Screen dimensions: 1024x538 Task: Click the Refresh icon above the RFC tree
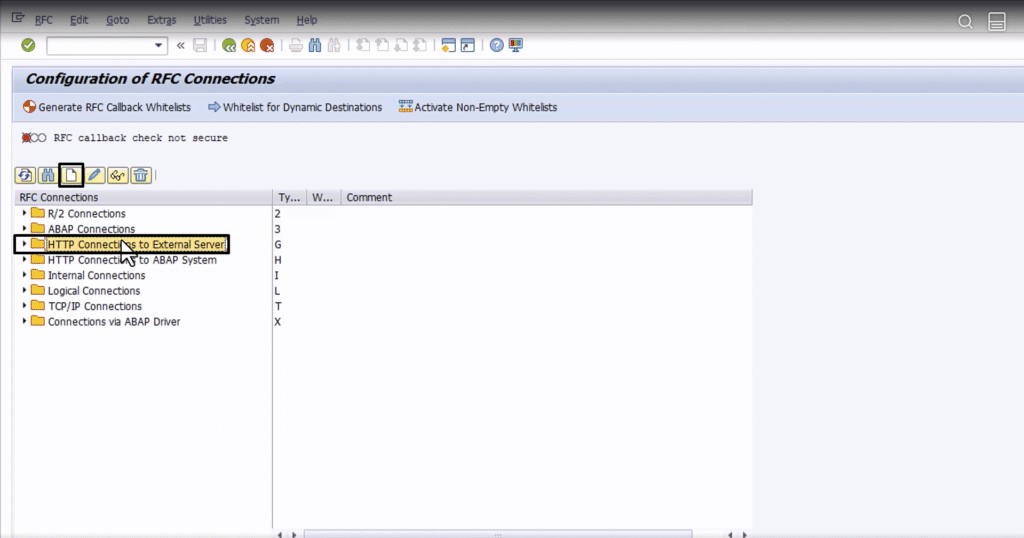pyautogui.click(x=25, y=175)
